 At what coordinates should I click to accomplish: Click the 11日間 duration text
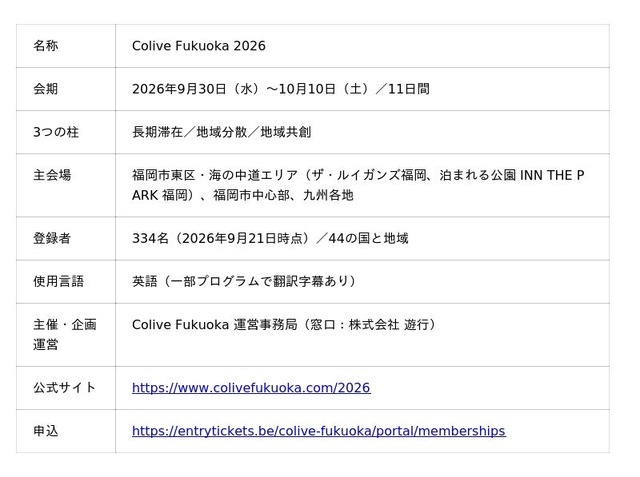(409, 89)
